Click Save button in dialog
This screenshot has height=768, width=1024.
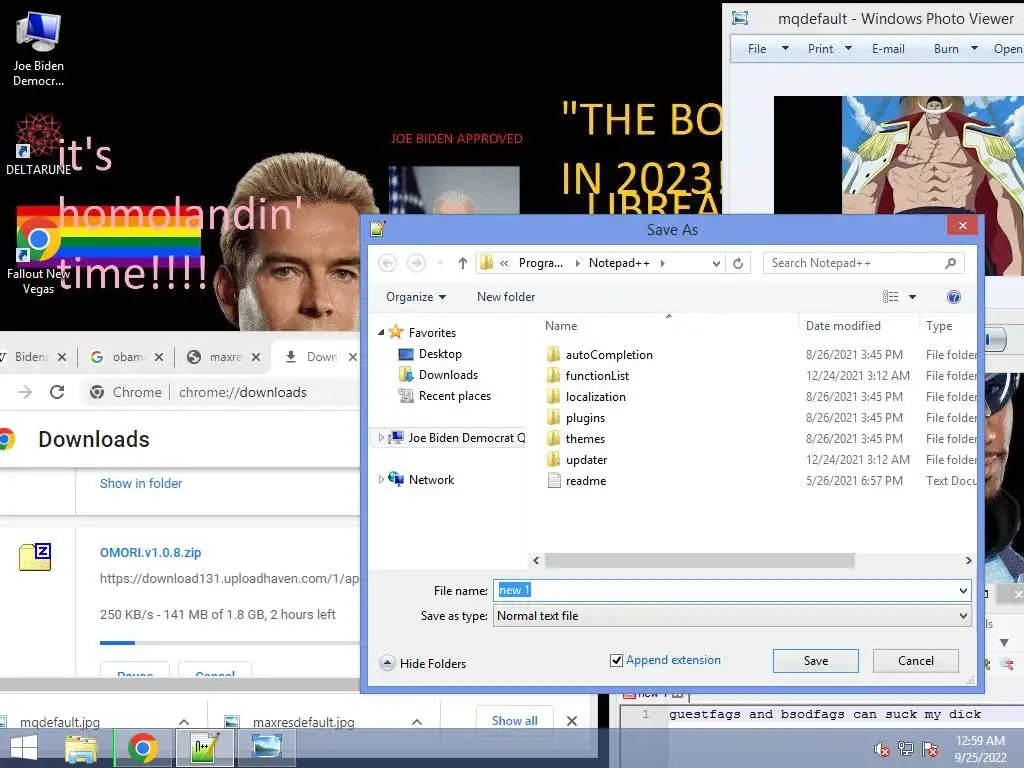(x=816, y=661)
